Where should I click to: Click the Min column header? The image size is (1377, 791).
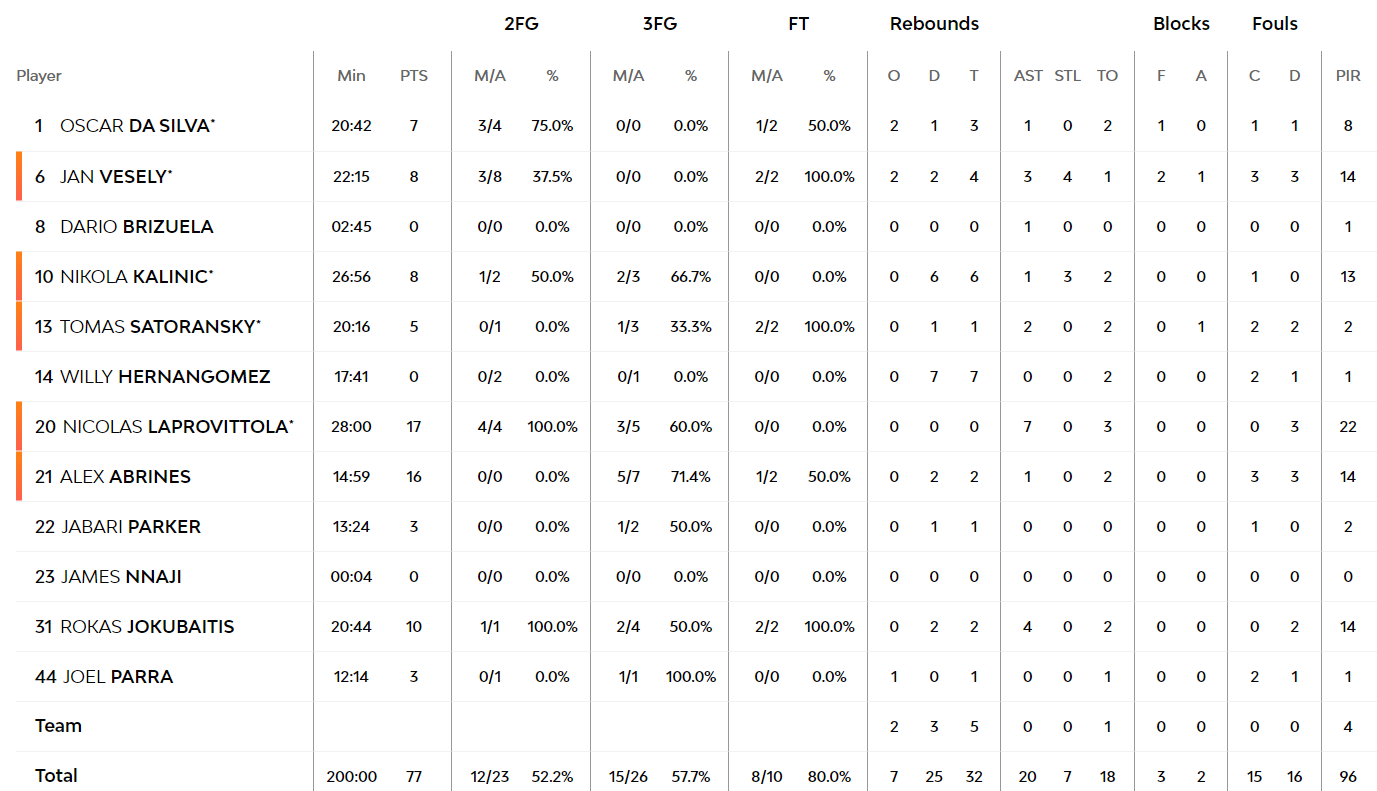tap(352, 75)
